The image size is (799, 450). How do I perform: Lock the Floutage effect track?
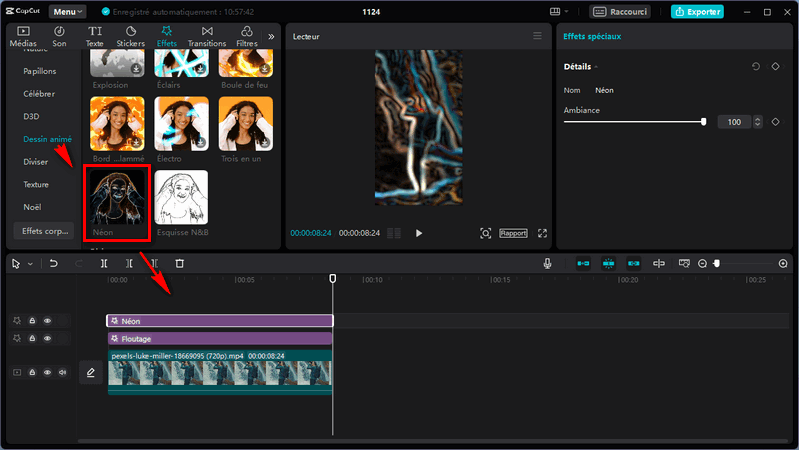tap(32, 338)
